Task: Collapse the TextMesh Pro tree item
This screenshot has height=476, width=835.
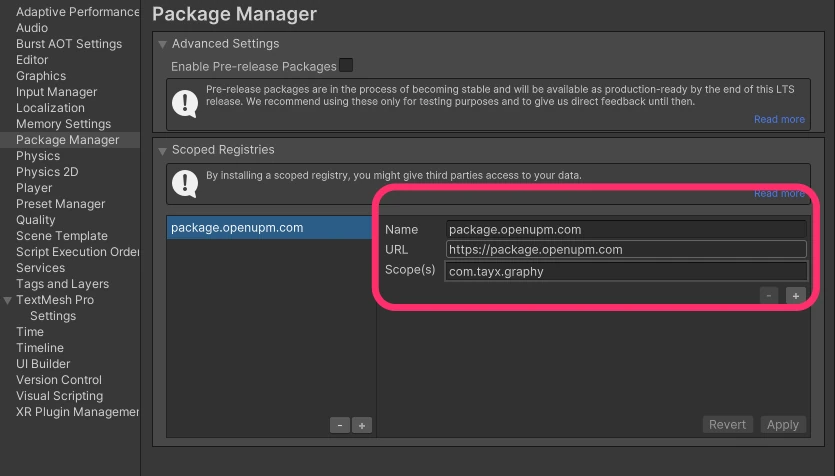Action: (x=7, y=300)
